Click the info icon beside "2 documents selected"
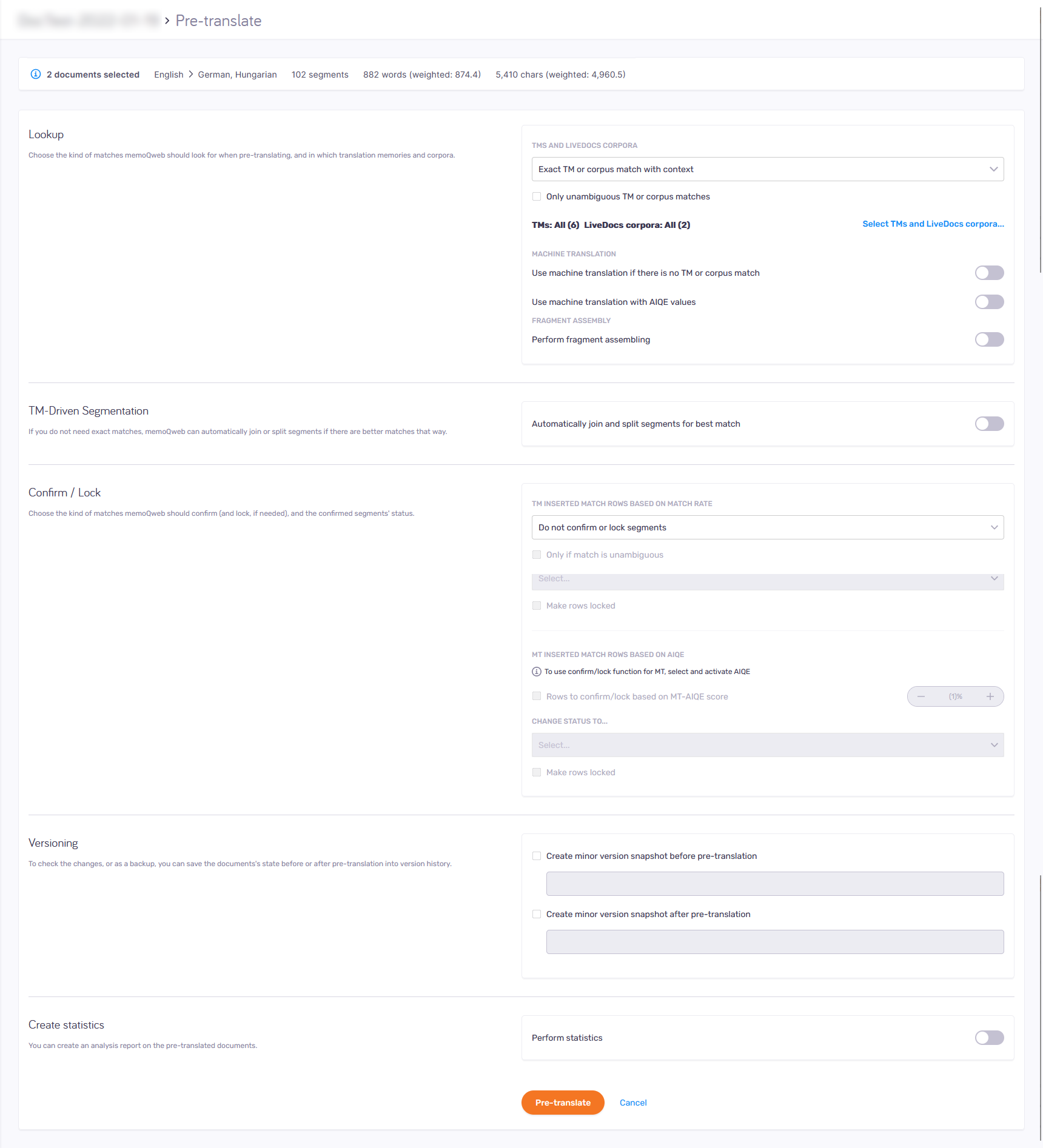This screenshot has height=1148, width=1043. click(36, 74)
